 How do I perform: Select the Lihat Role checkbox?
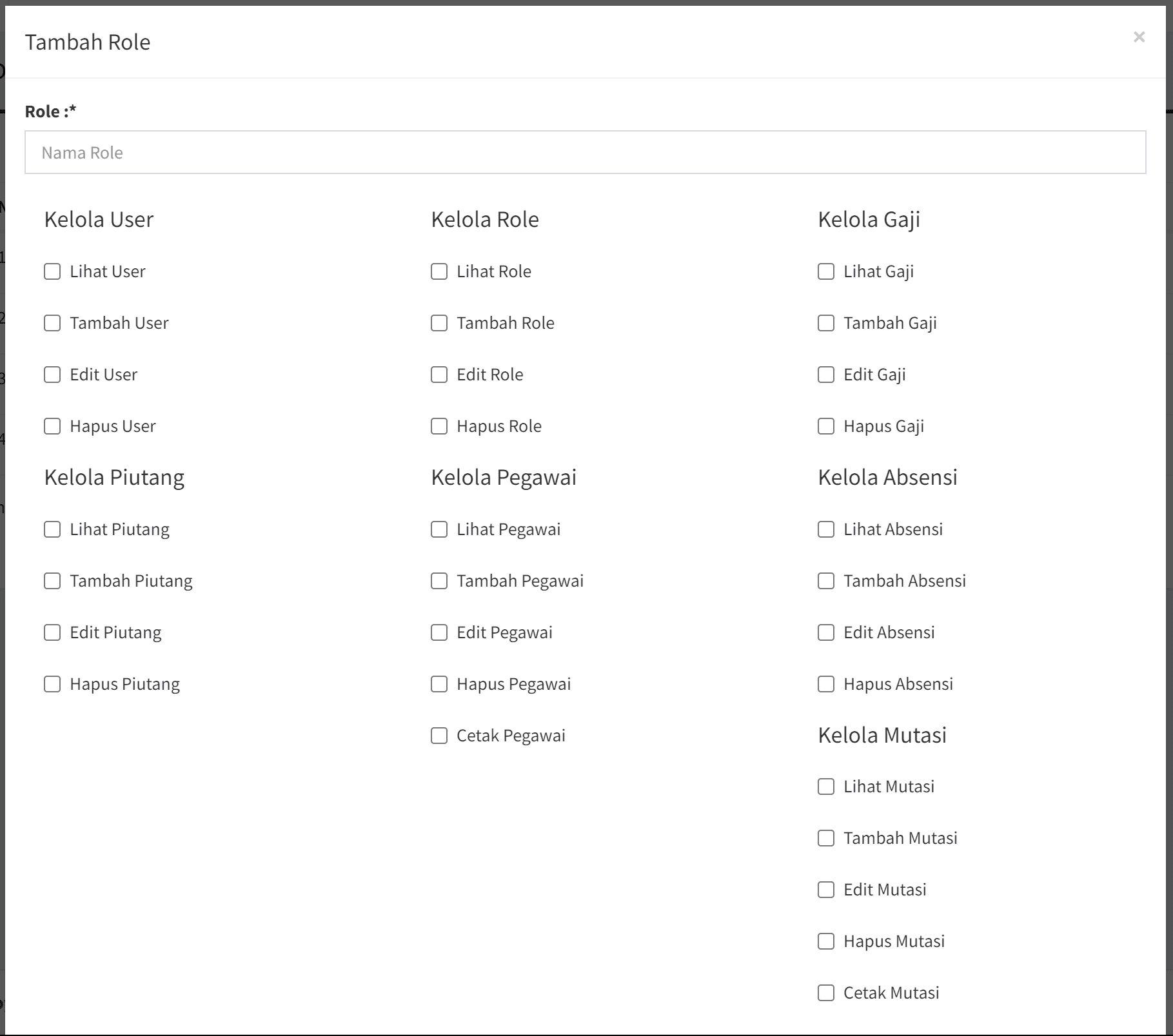tap(439, 271)
